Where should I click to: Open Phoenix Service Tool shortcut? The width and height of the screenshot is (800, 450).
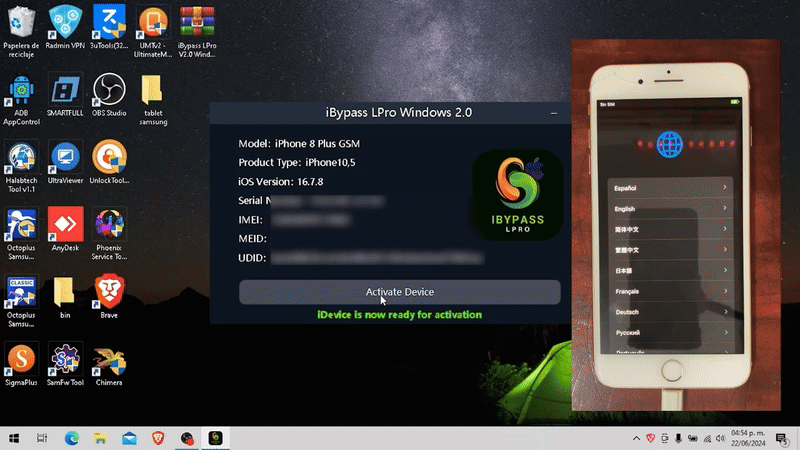[x=109, y=234]
